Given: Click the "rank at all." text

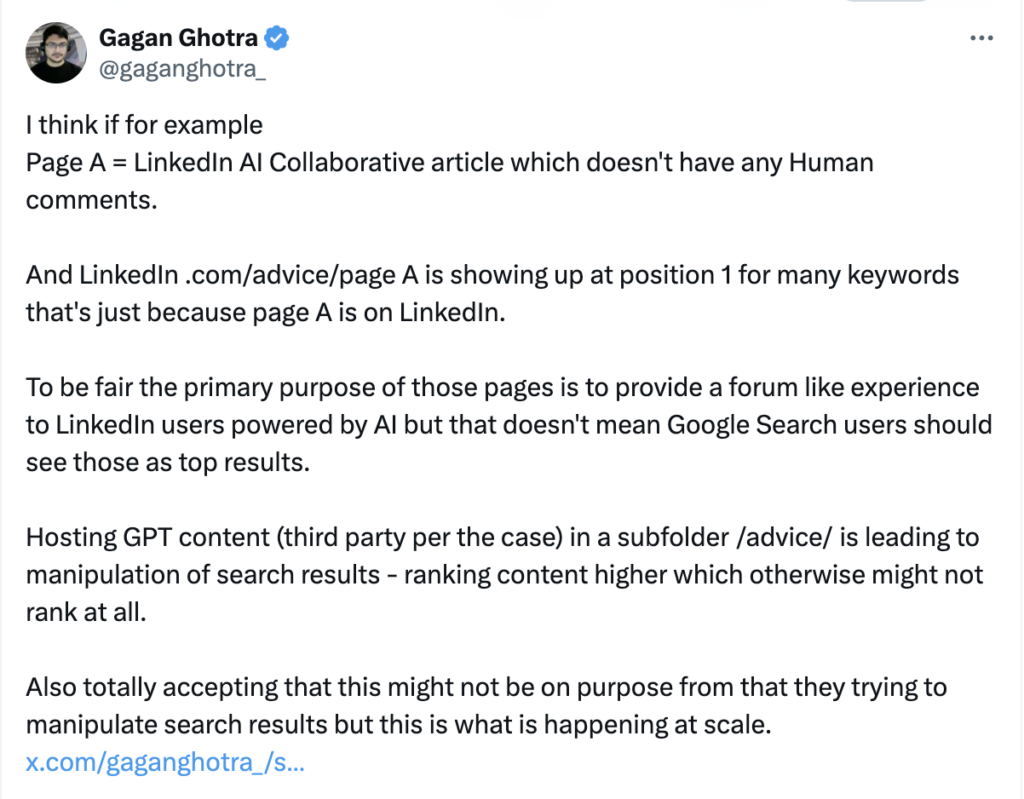Looking at the screenshot, I should pos(86,612).
